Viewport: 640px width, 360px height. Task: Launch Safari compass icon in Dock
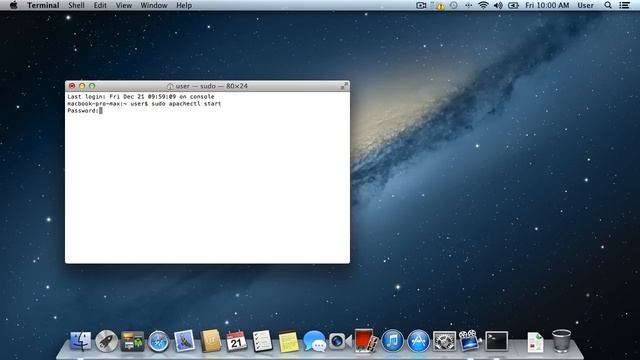(158, 341)
